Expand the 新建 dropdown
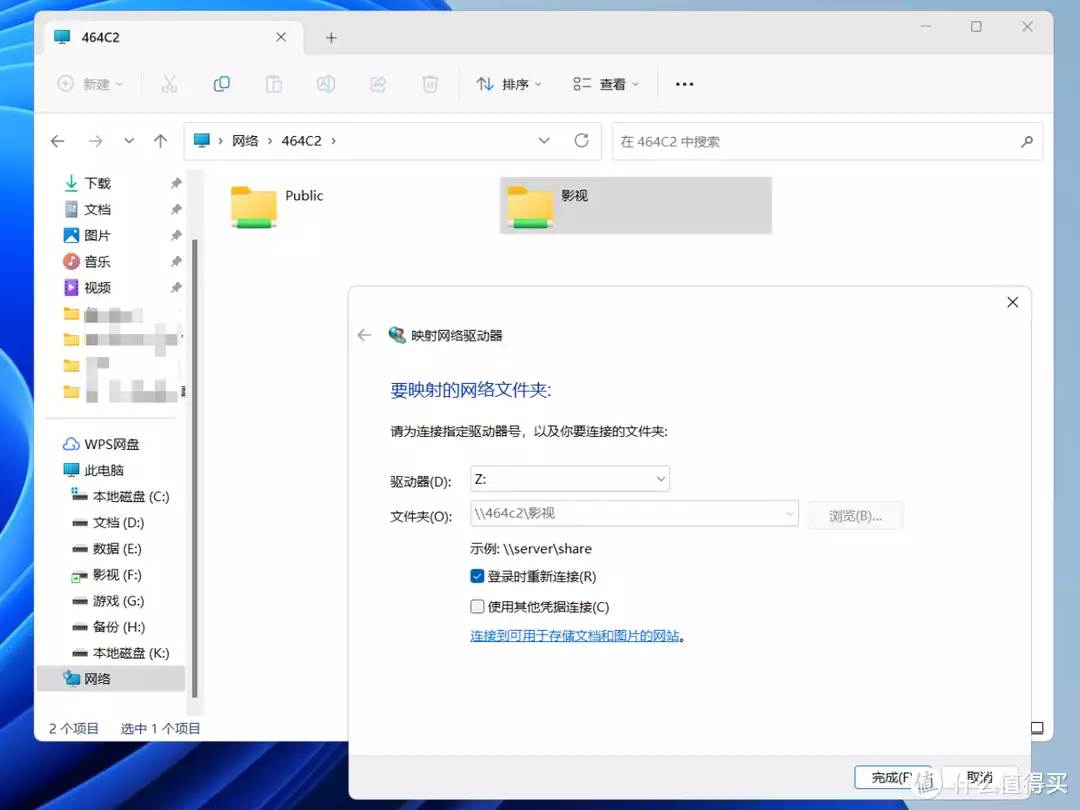1080x810 pixels. pyautogui.click(x=119, y=85)
